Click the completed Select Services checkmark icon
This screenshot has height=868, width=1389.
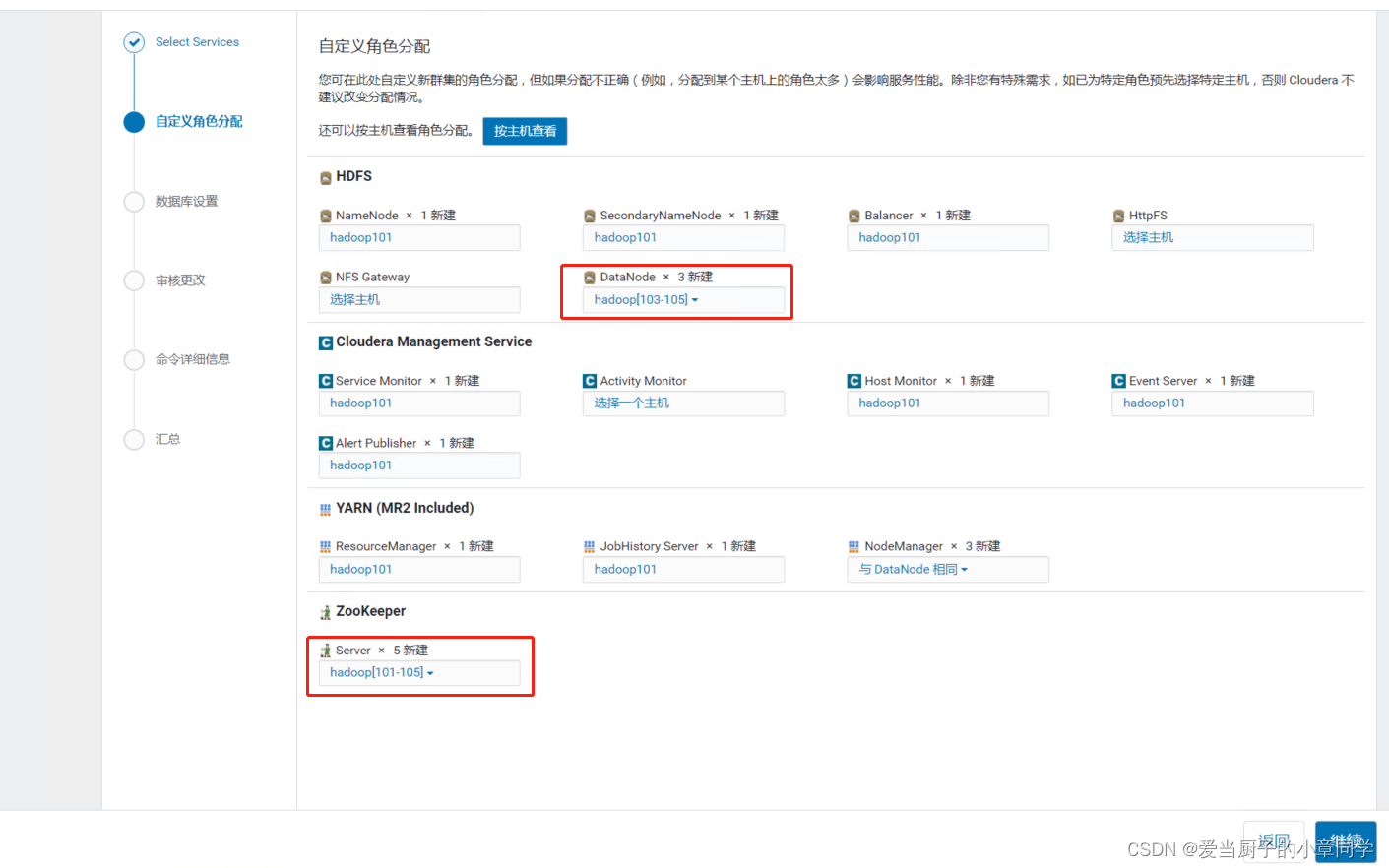pos(134,42)
